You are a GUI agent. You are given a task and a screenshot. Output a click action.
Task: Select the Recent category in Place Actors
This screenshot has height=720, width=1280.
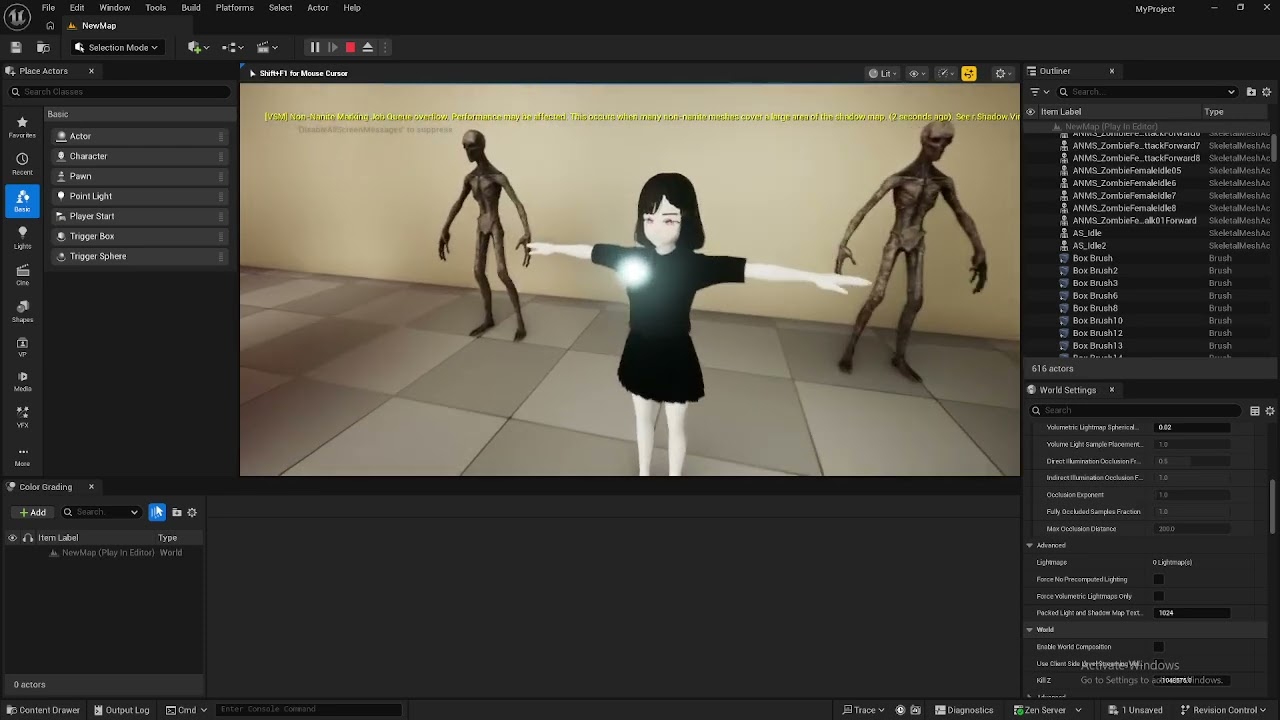click(22, 164)
